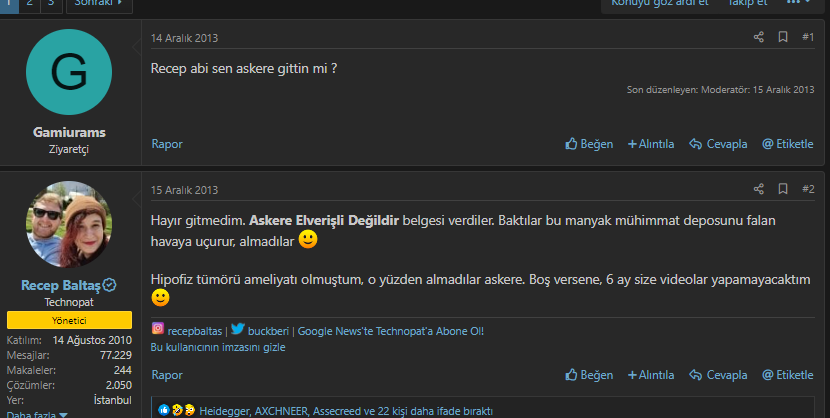Ignore thread via Konuyu göz ardı et
The image size is (830, 418).
point(660,3)
